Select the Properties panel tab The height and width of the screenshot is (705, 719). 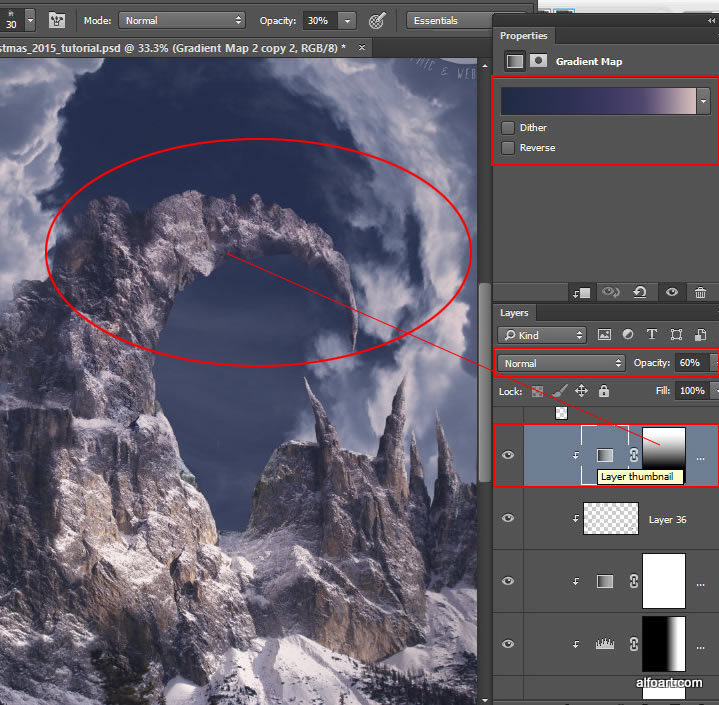coord(524,36)
